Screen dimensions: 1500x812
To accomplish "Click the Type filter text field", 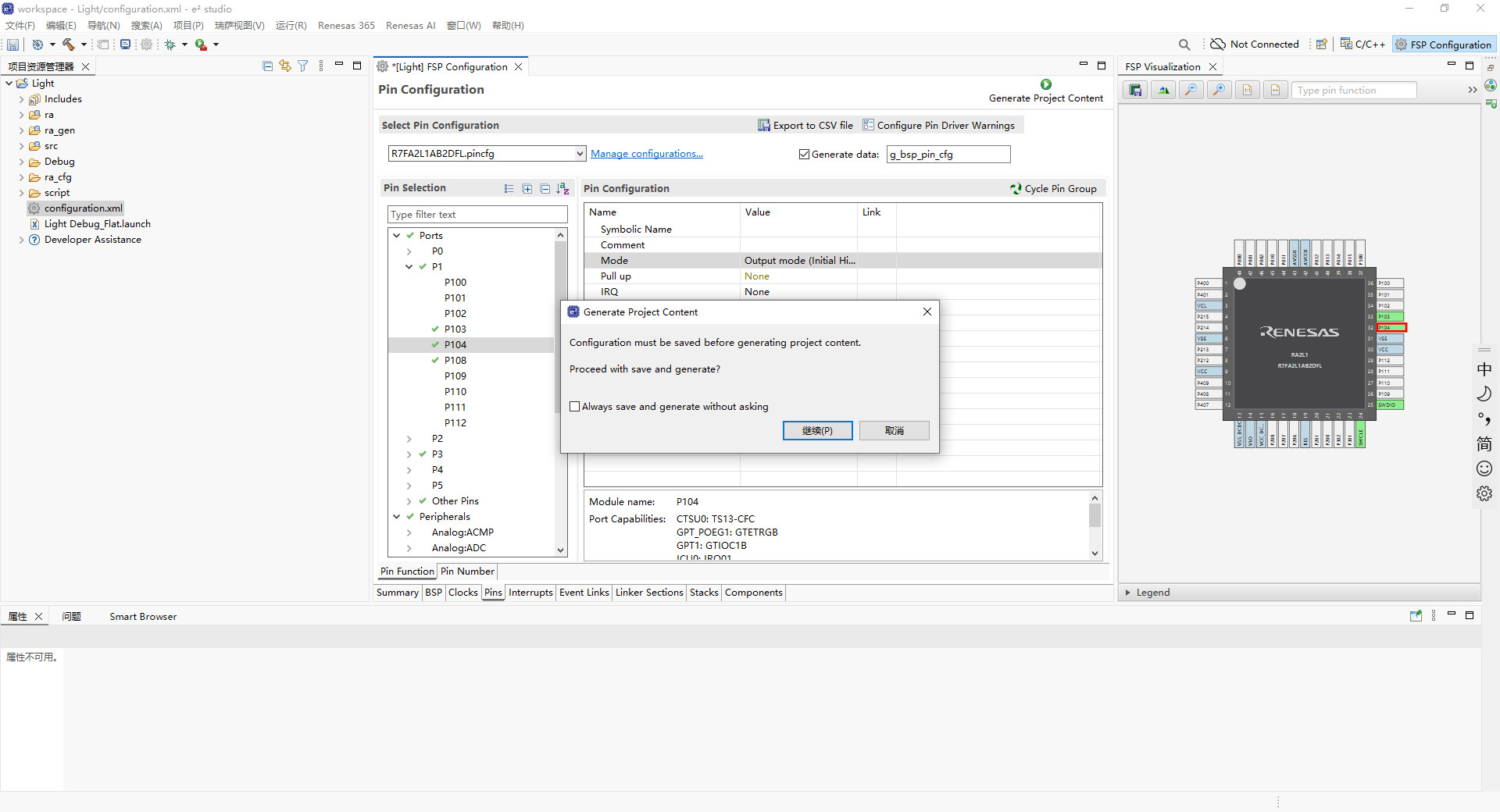I will 477,215.
